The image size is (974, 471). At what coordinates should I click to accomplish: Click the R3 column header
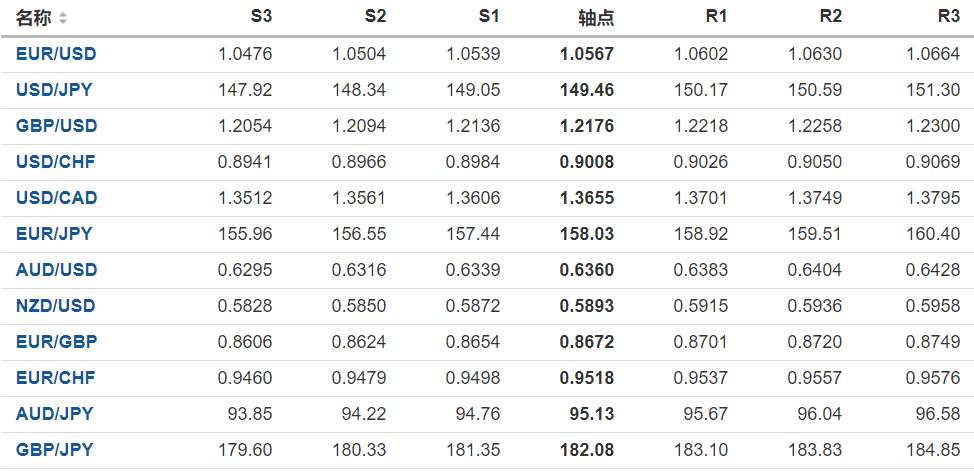pyautogui.click(x=948, y=17)
